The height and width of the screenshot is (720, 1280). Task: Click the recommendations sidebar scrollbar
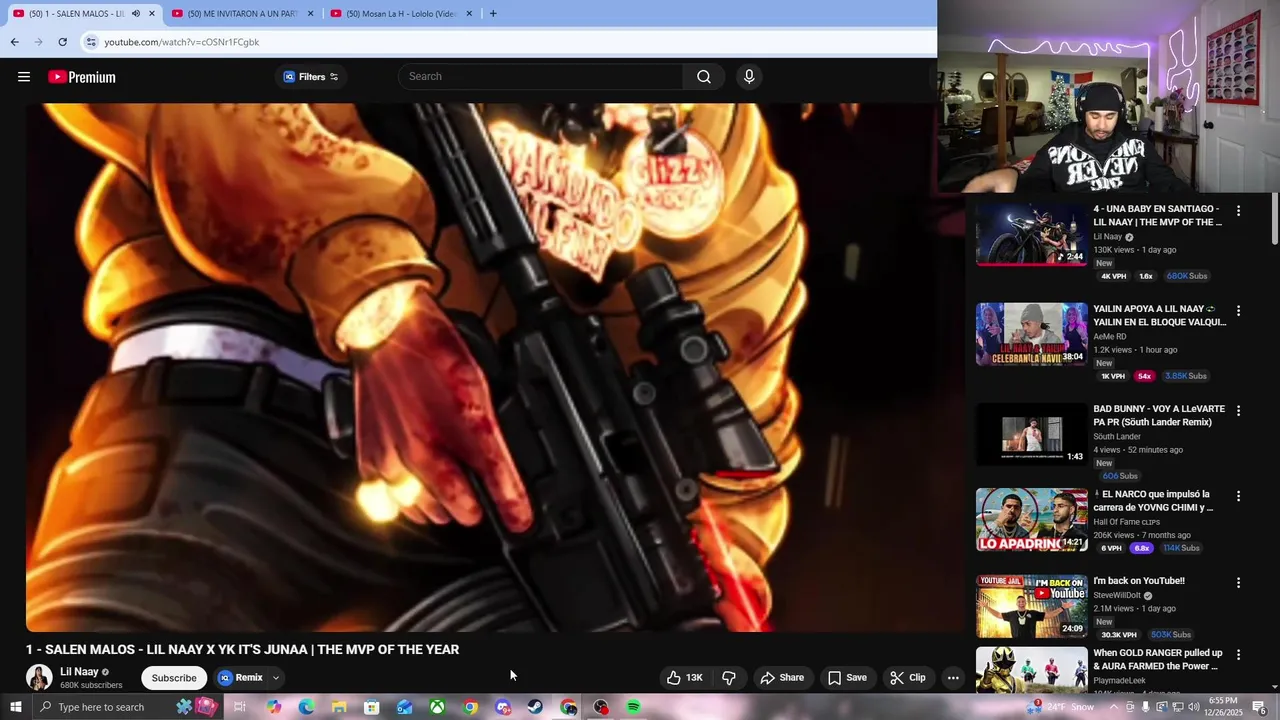(1275, 220)
